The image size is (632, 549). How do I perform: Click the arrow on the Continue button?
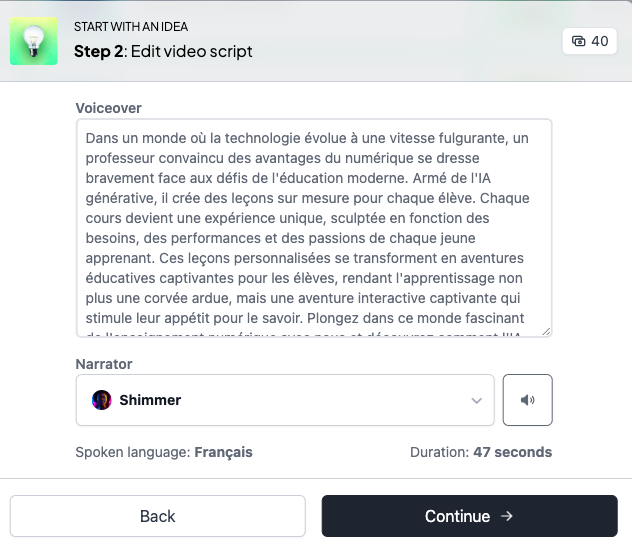coord(507,516)
